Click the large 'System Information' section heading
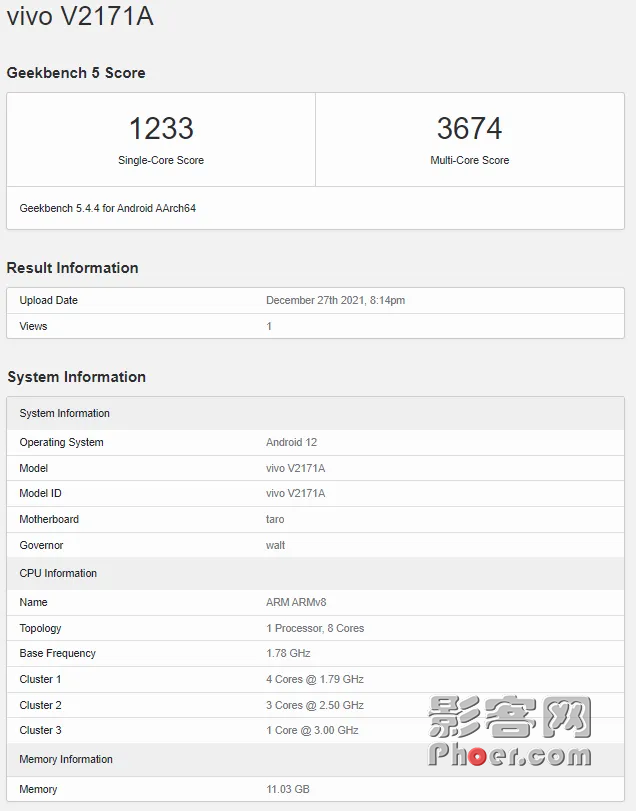The width and height of the screenshot is (636, 811). [x=77, y=377]
